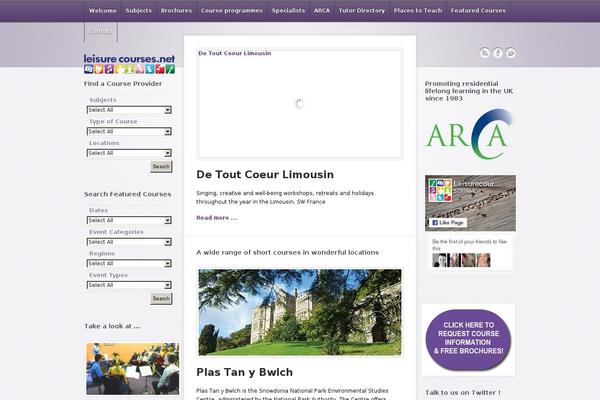Search under Find a Course Provider
This screenshot has height=400, width=600.
(161, 167)
